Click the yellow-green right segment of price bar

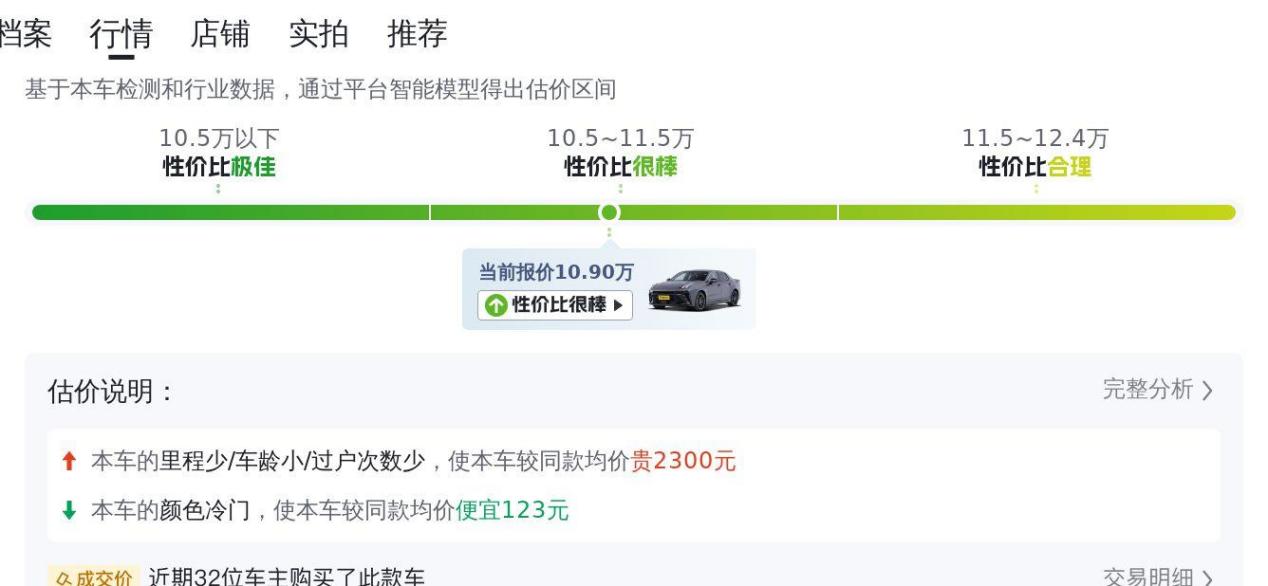point(1036,212)
